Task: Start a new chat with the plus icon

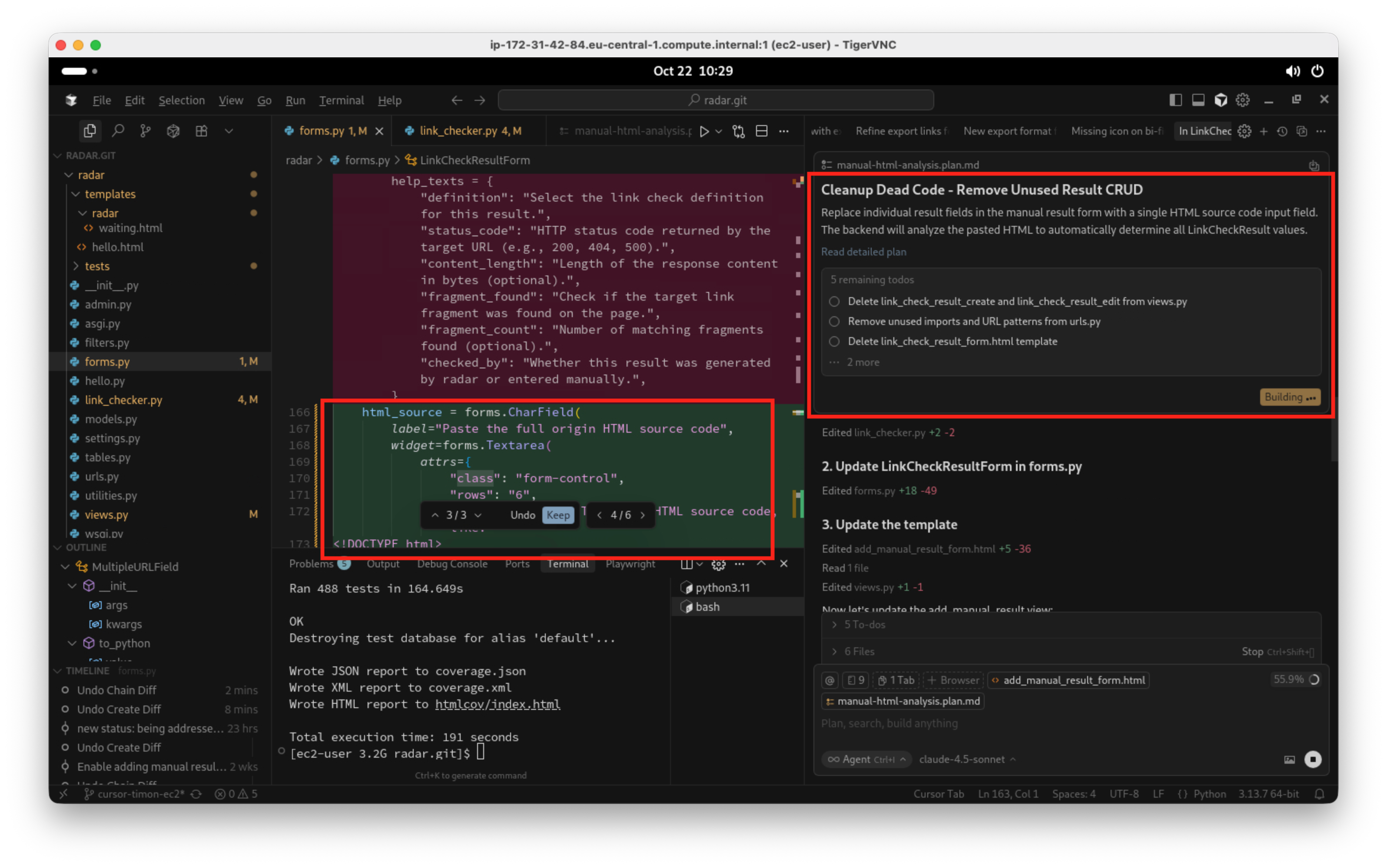Action: coord(1263,132)
